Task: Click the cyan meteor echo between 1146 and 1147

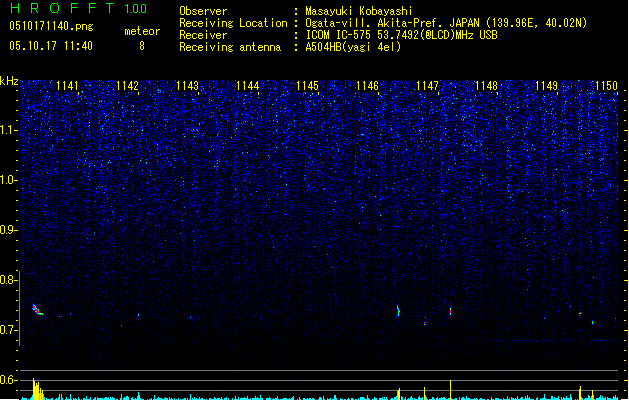Action: [398, 311]
